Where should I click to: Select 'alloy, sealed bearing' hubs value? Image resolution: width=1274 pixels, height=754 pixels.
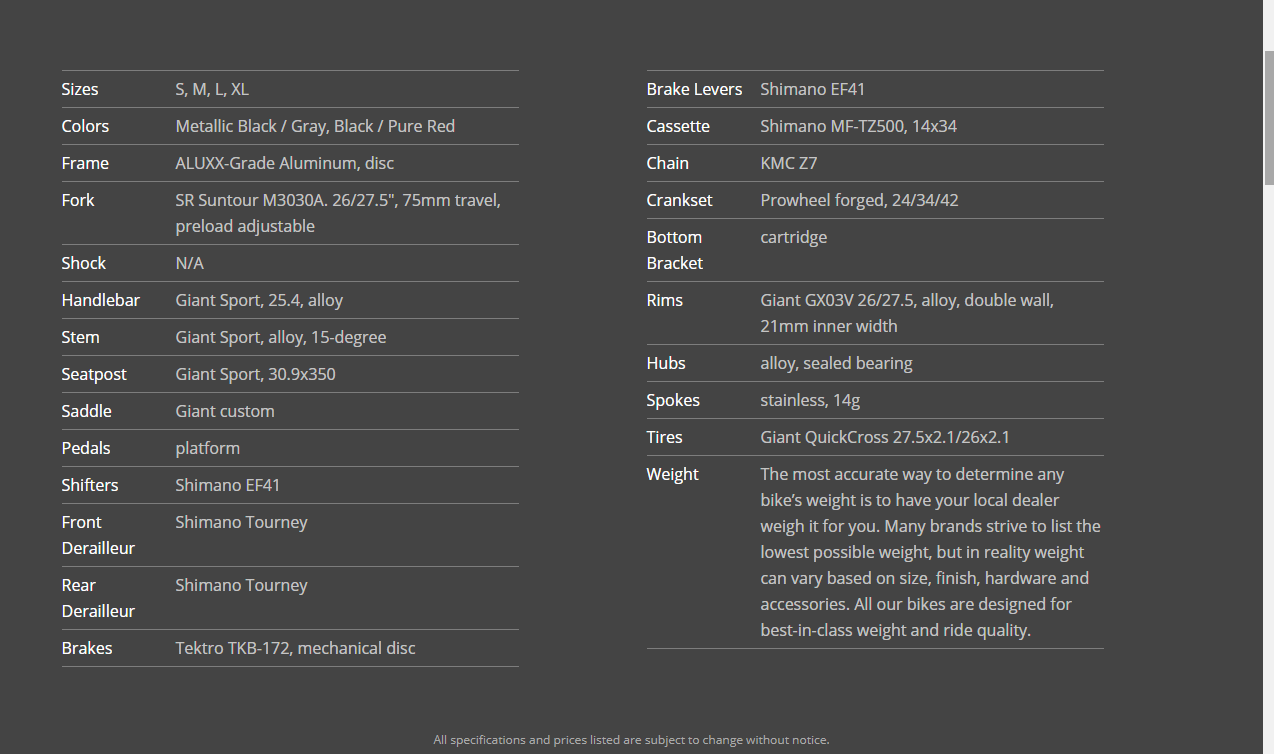[x=837, y=363]
